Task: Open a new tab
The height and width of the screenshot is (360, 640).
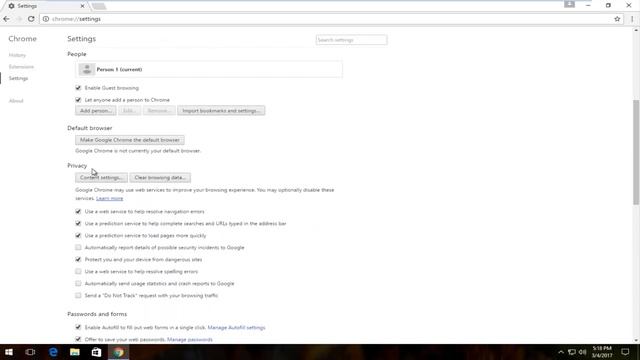Action: tap(99, 6)
